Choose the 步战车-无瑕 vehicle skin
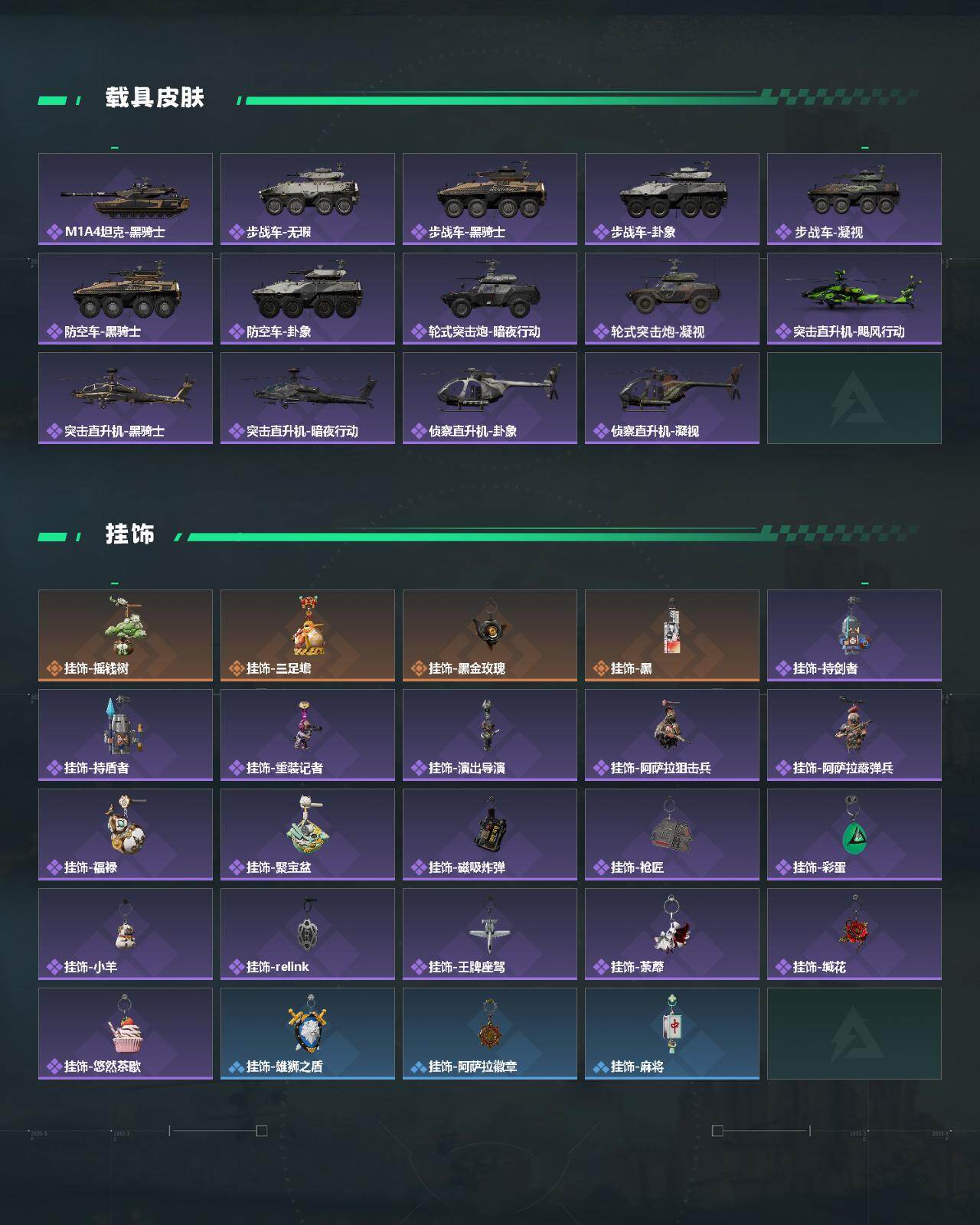The height and width of the screenshot is (1225, 980). [308, 199]
